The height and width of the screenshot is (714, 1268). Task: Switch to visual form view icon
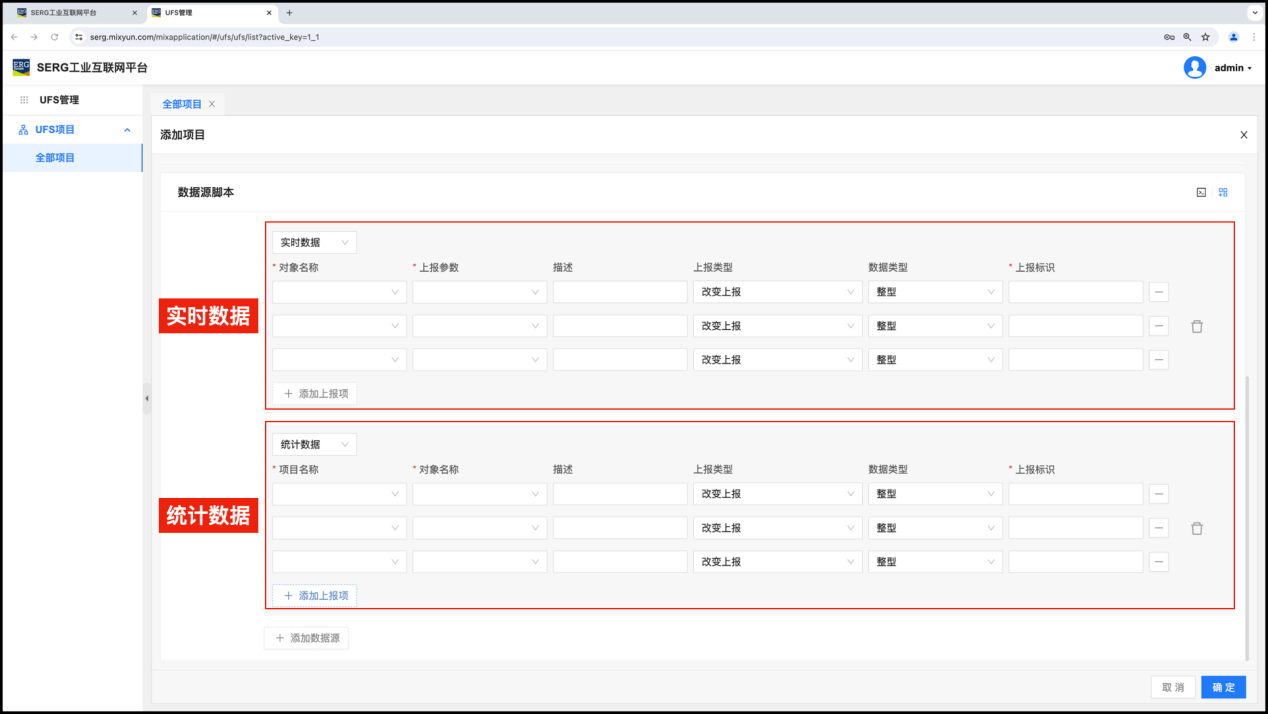1223,192
